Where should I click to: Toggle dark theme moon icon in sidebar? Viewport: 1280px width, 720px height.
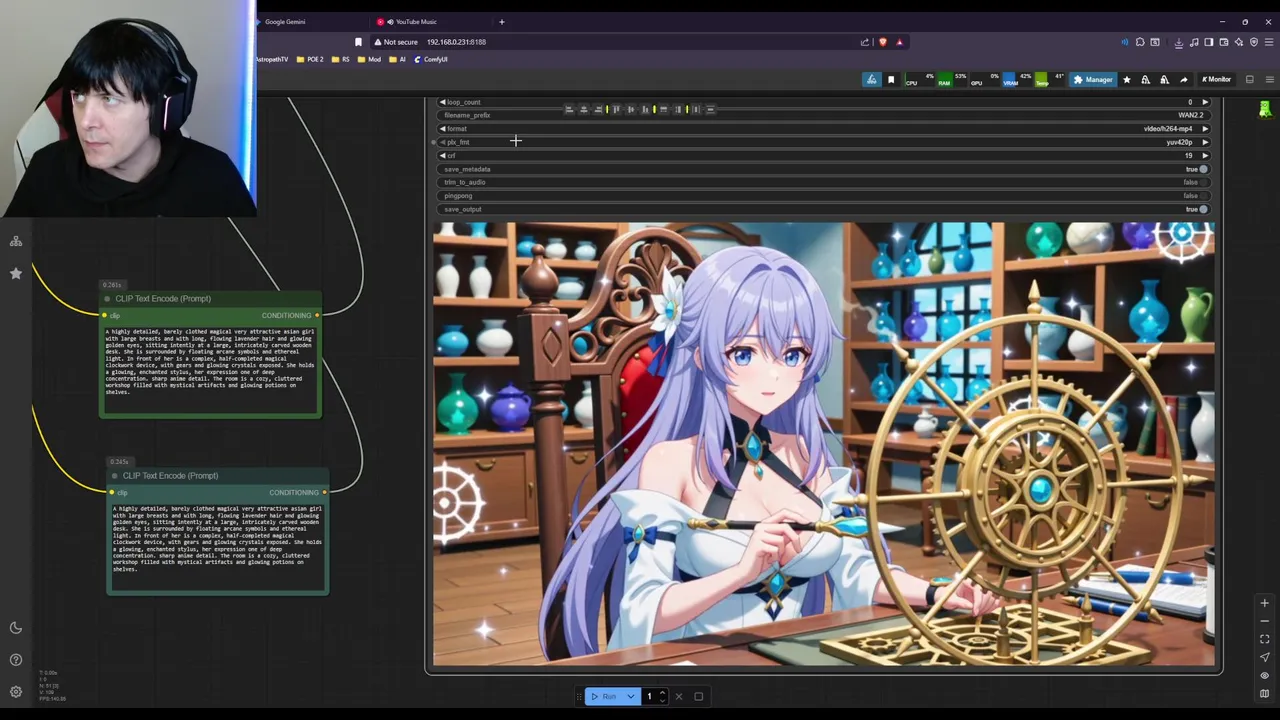pos(16,628)
